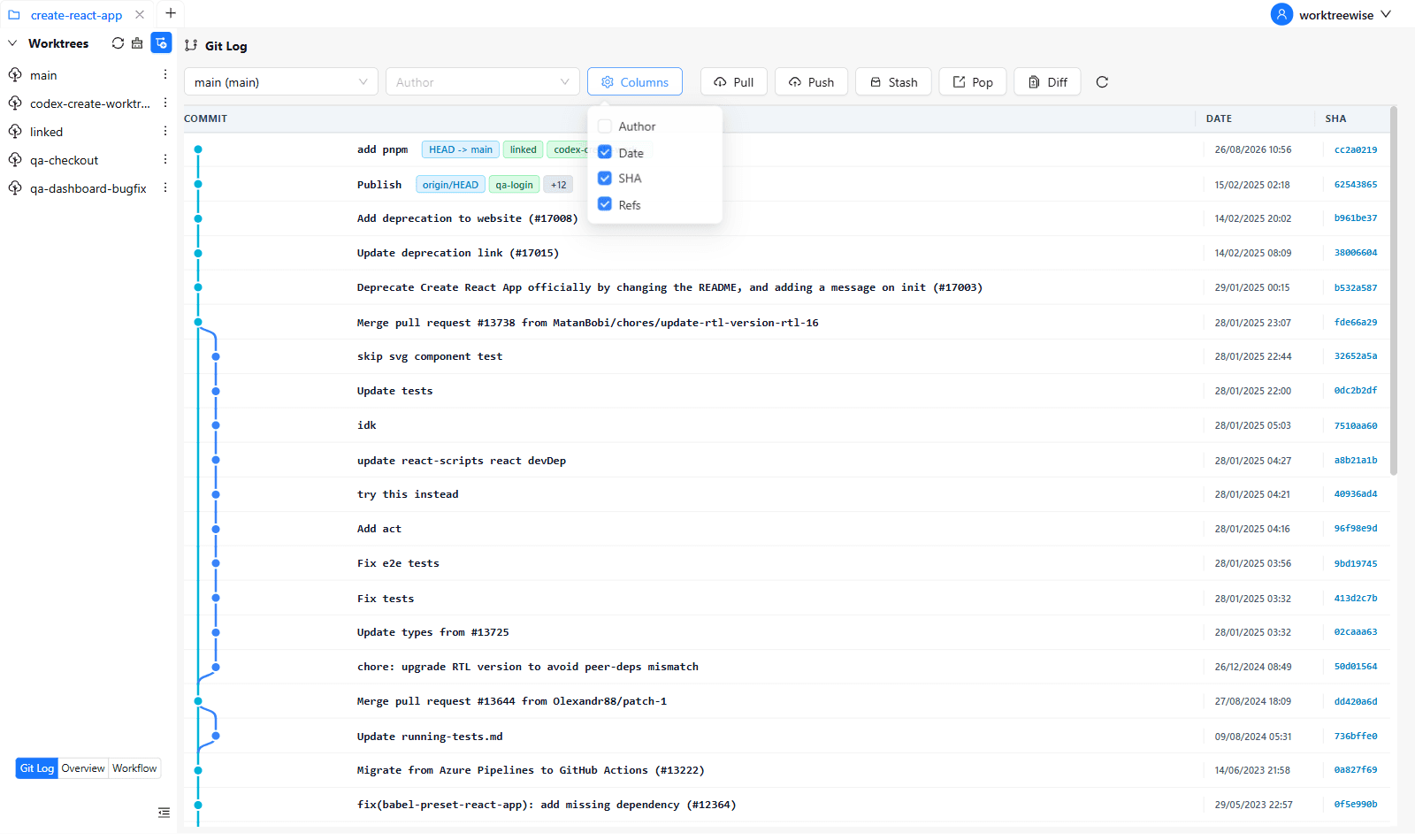Viewport: 1415px width, 840px height.
Task: Click the main worktree tree icon
Action: tap(15, 75)
